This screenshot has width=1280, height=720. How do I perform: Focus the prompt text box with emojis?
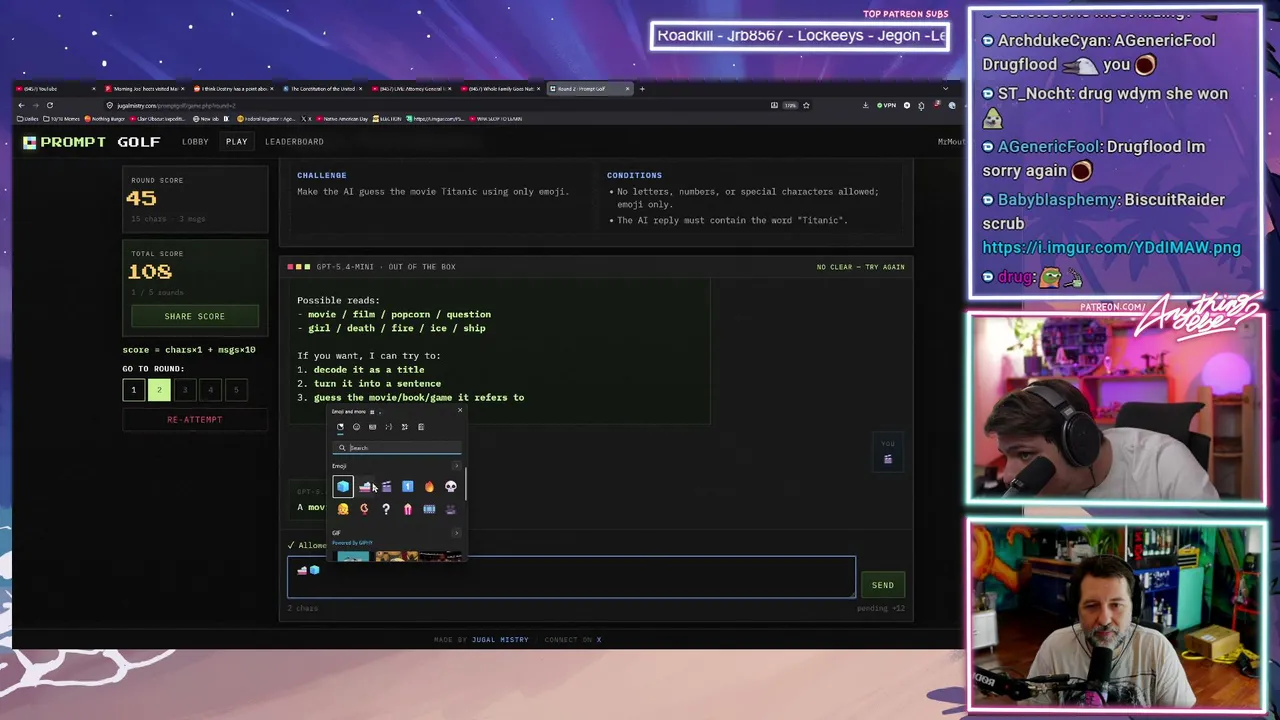(571, 577)
